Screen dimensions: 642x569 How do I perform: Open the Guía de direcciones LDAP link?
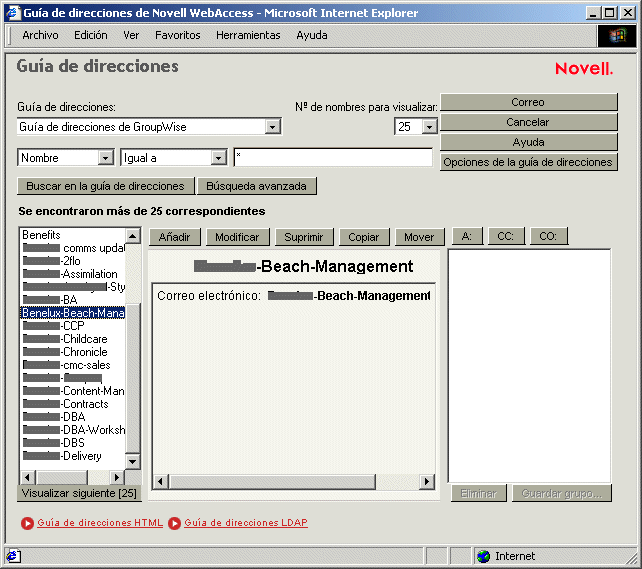[x=246, y=523]
